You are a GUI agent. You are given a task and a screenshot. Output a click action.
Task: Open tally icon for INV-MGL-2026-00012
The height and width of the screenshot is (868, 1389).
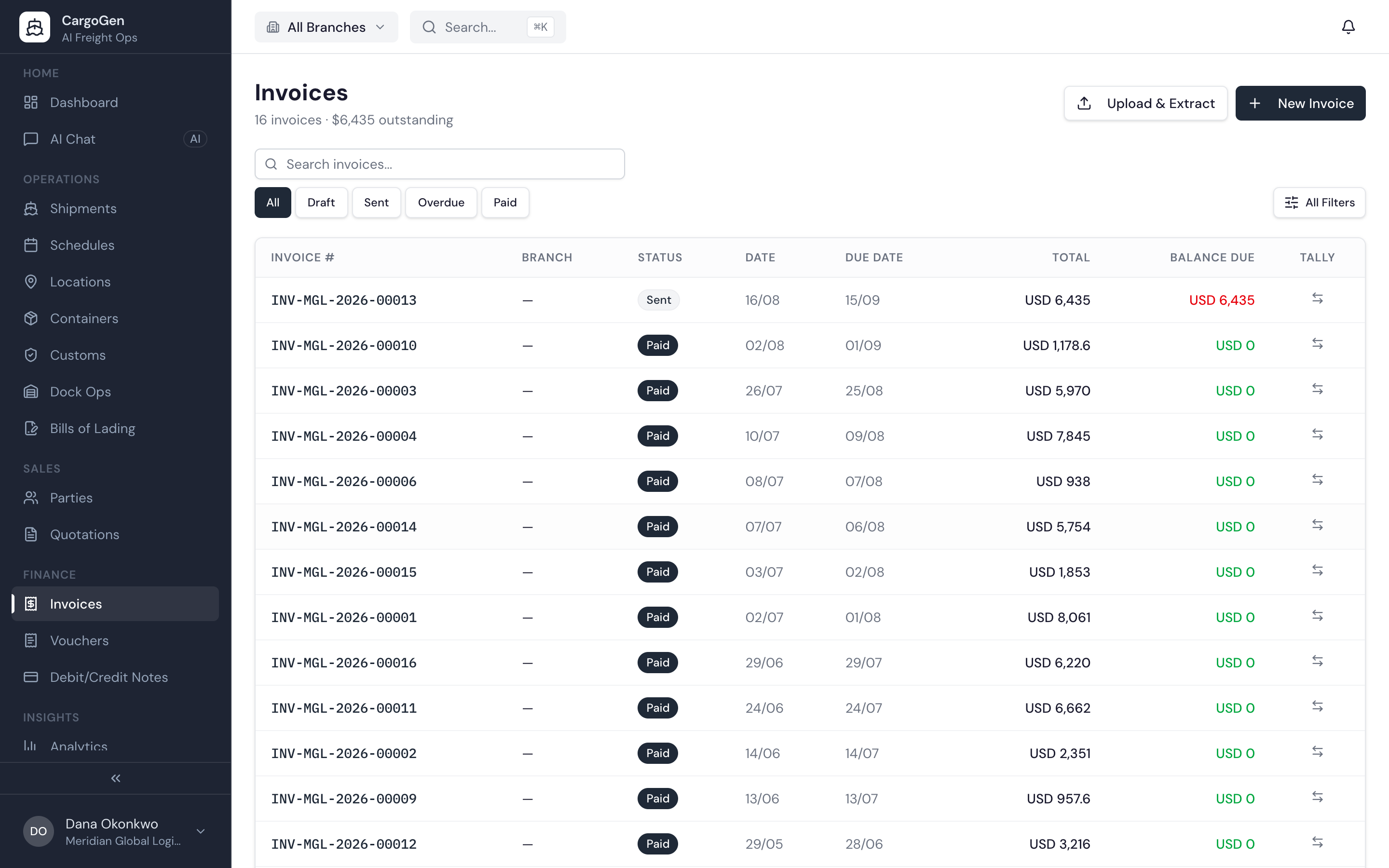pos(1317,843)
